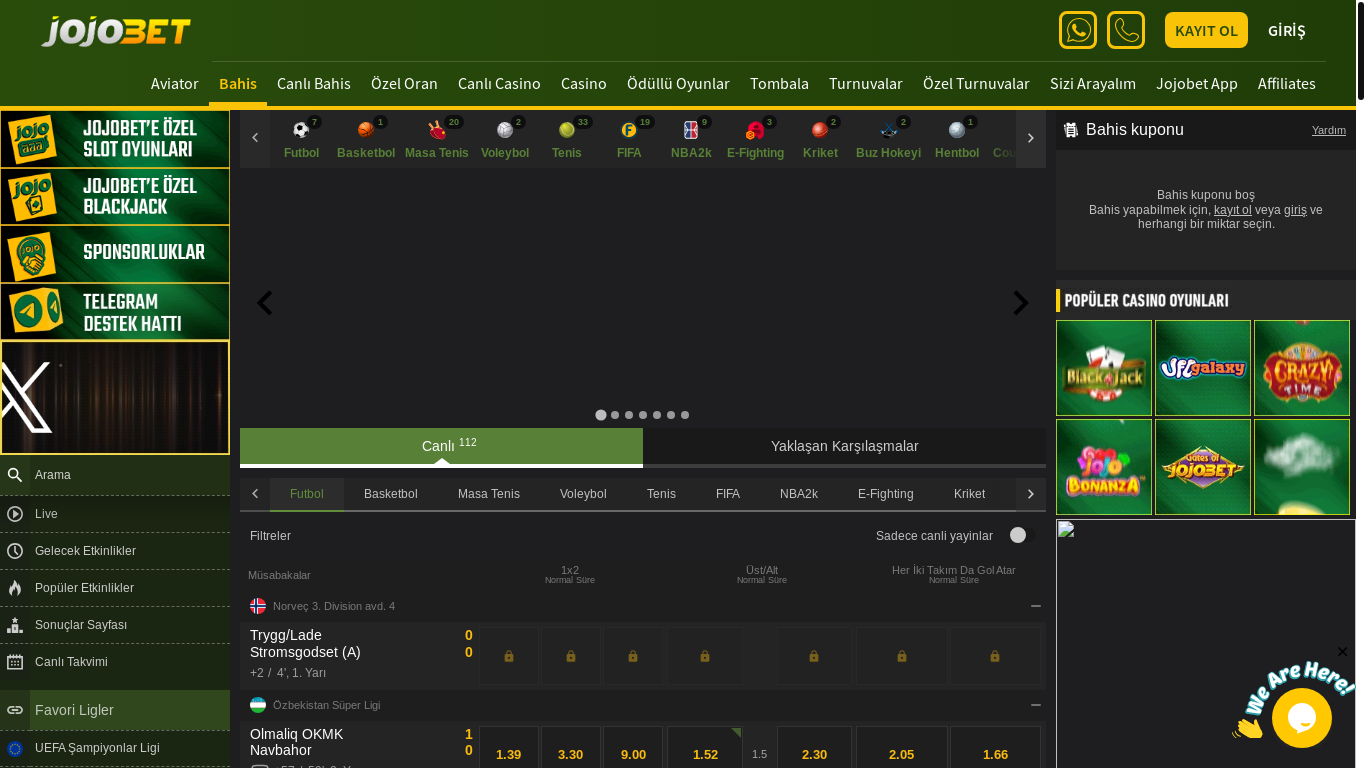Open Sonuçlar Sayfası in sidebar
Screen dimensions: 1366x768
coord(115,625)
